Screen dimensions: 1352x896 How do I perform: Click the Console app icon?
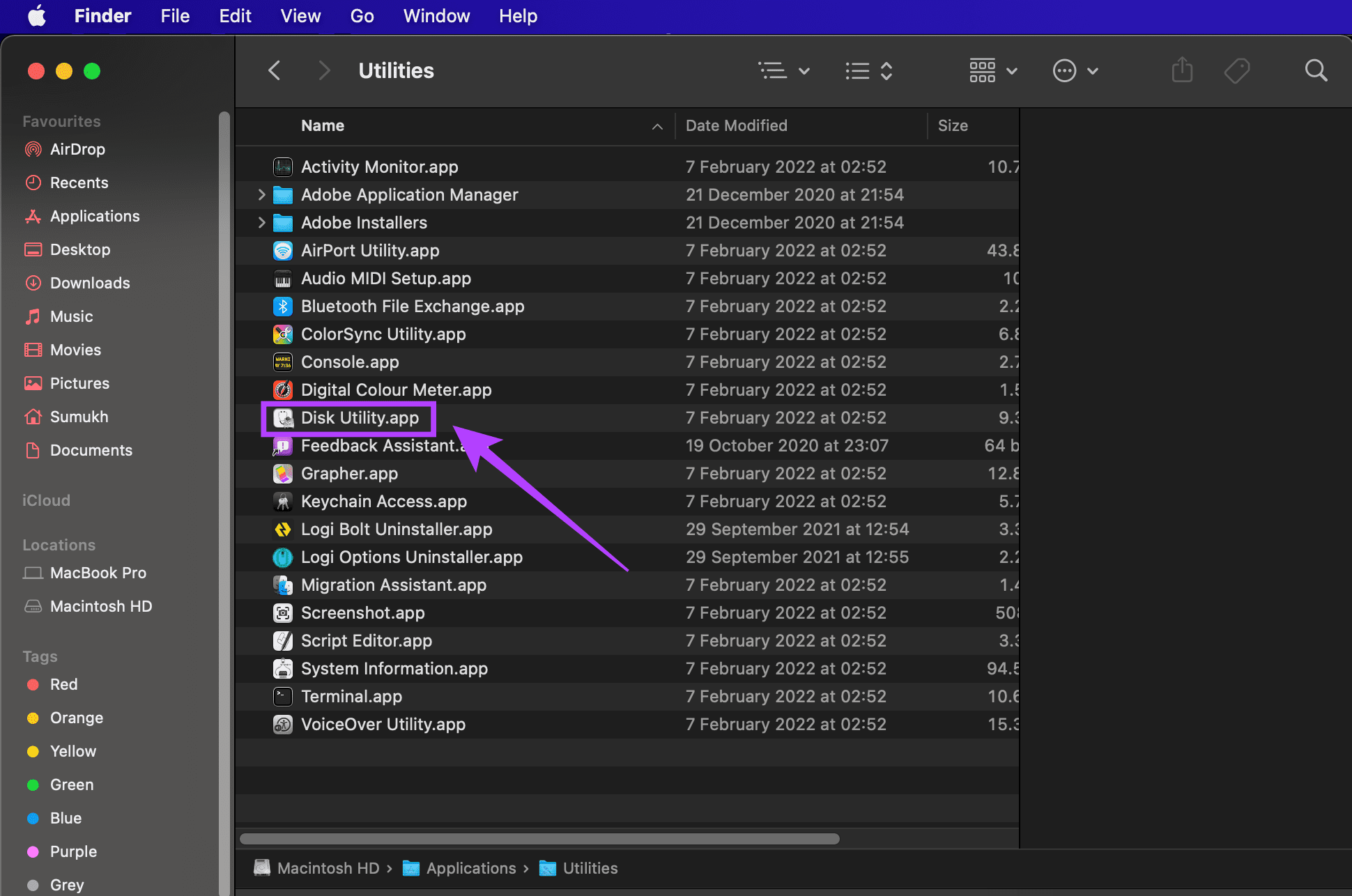(282, 362)
